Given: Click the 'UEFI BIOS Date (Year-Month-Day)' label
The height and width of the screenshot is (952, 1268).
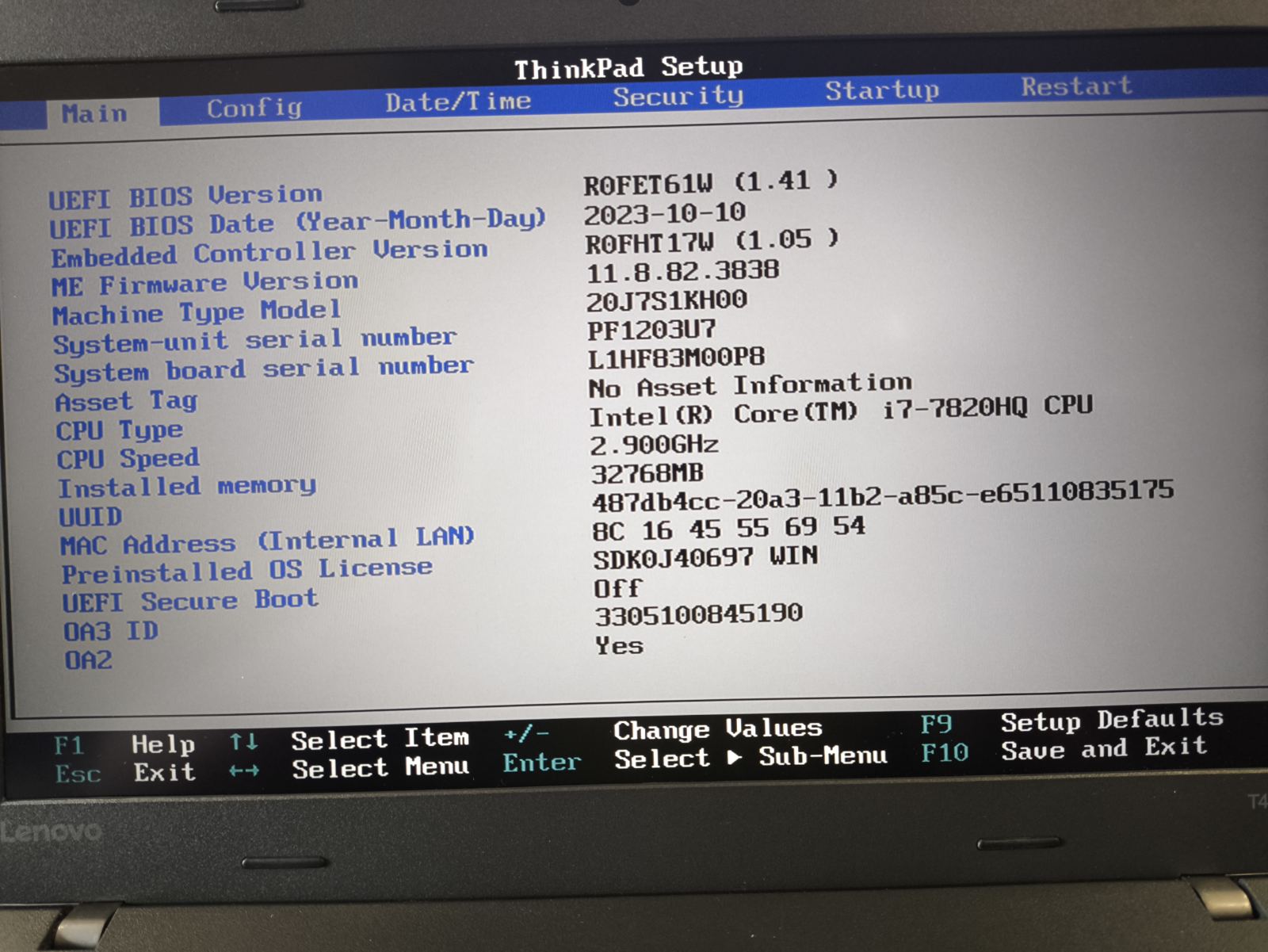Looking at the screenshot, I should [297, 224].
